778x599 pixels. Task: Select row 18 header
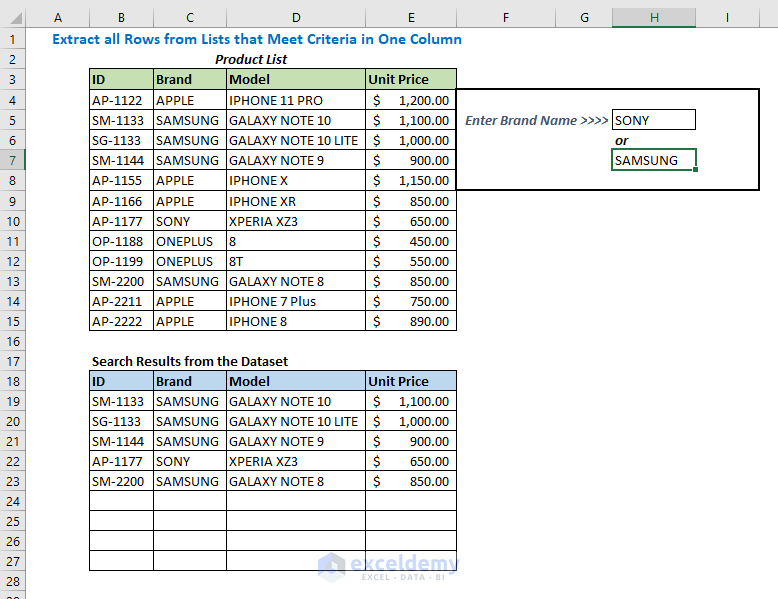[x=12, y=381]
